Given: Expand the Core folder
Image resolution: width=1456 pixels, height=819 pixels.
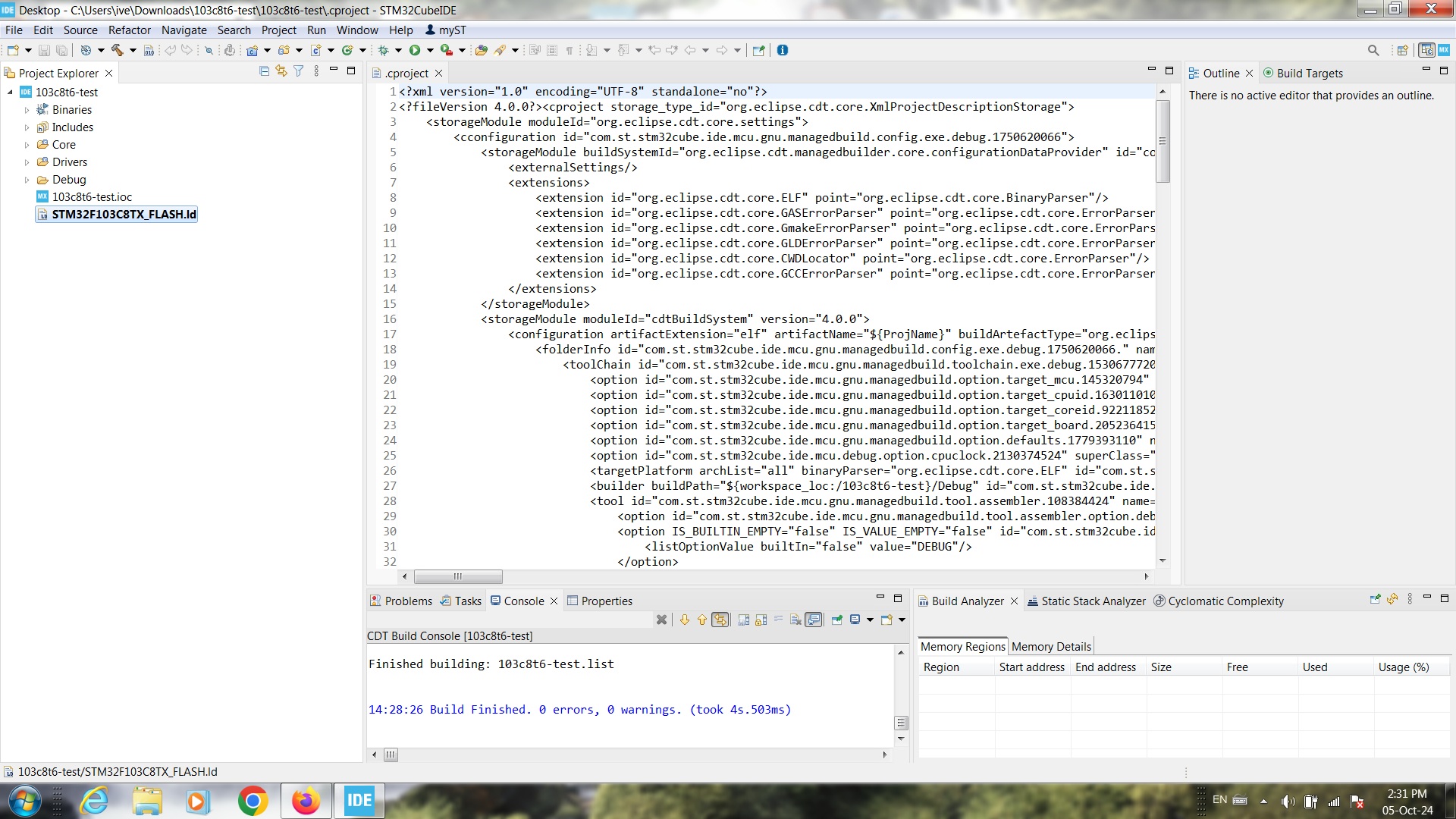Looking at the screenshot, I should coord(27,145).
